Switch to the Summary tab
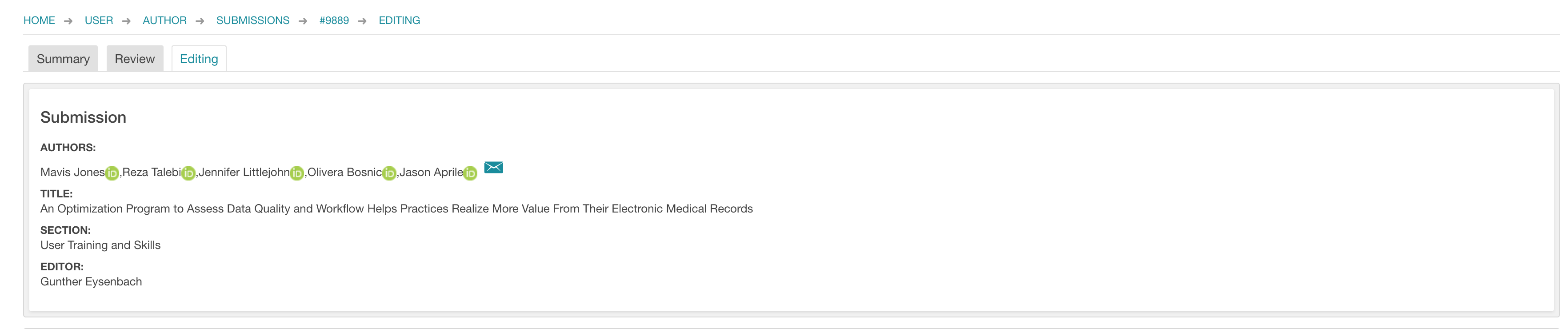 pyautogui.click(x=63, y=59)
